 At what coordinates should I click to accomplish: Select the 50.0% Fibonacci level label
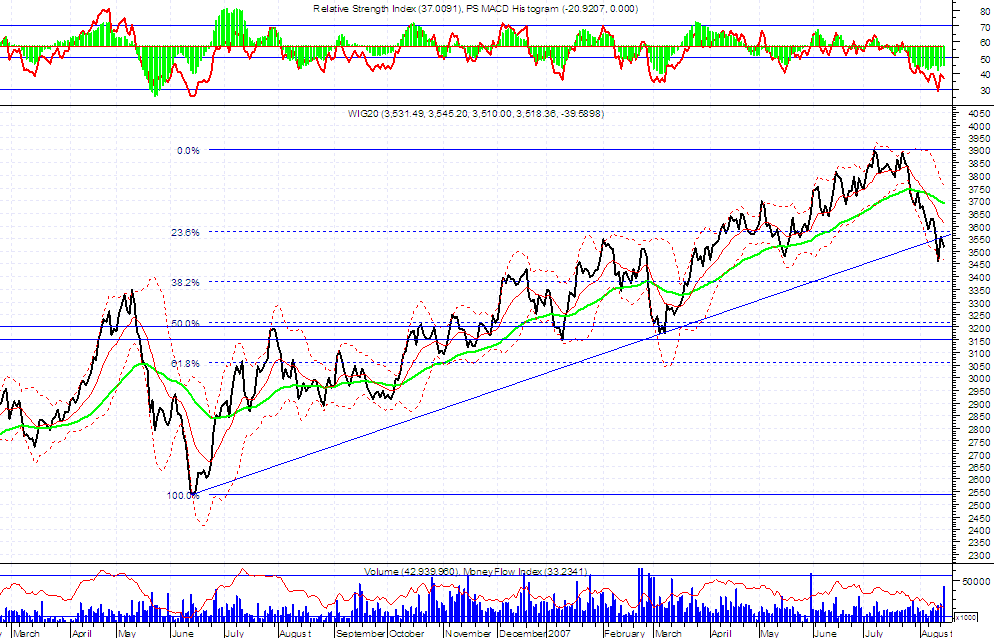point(185,323)
